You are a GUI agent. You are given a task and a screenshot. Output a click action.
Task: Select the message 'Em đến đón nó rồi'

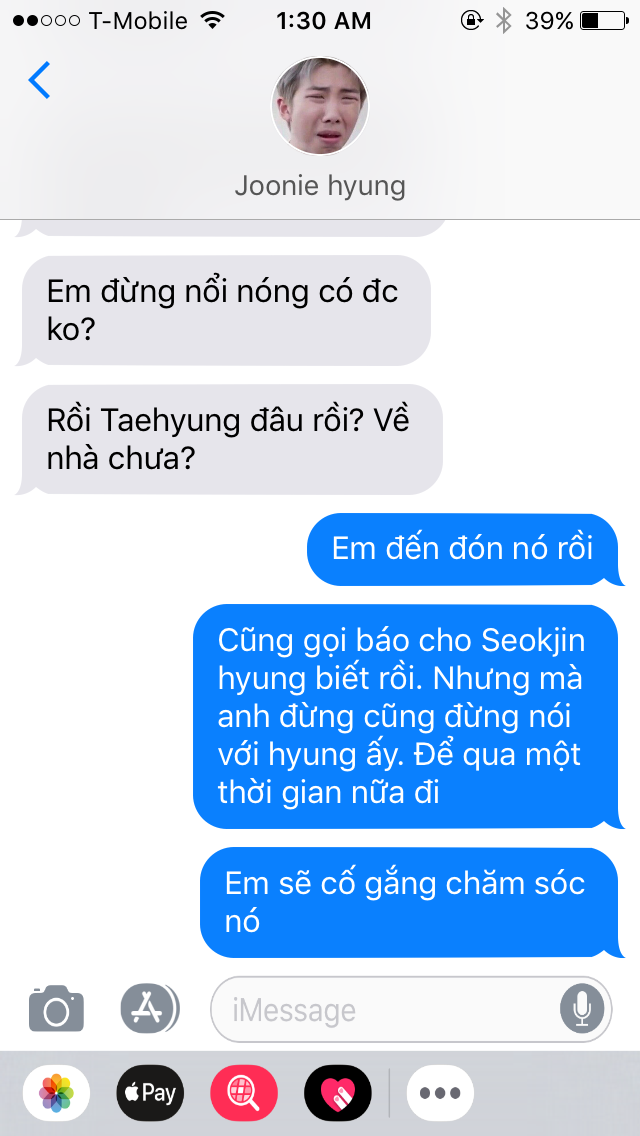tap(464, 549)
